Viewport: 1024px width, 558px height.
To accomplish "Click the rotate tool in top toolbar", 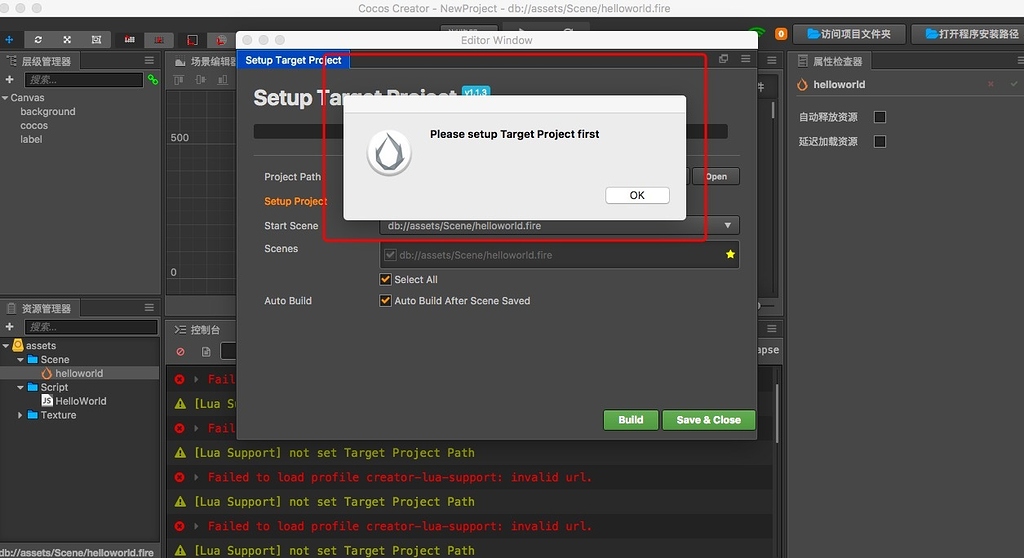I will [x=38, y=40].
